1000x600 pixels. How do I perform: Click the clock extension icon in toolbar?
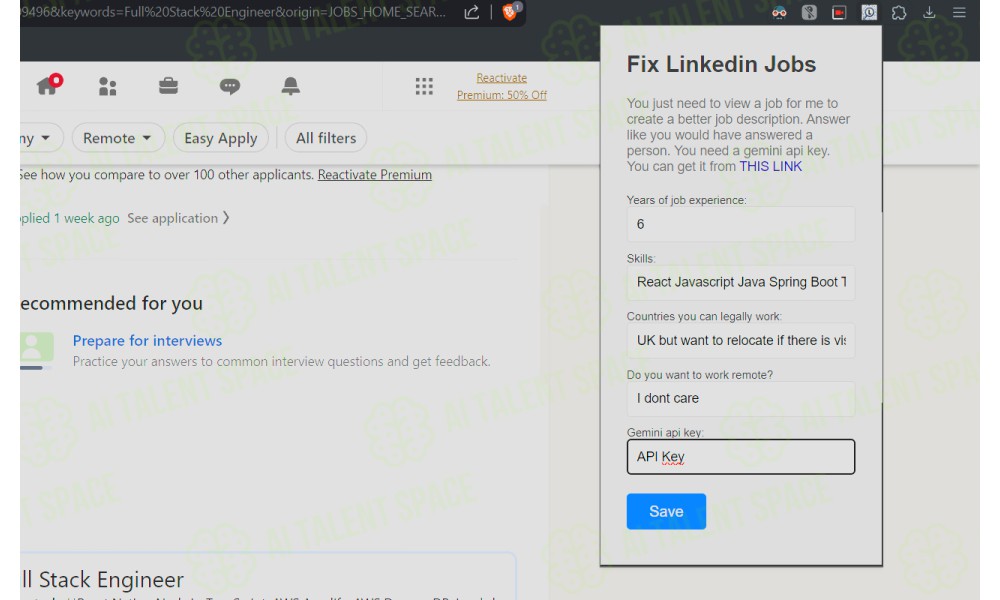click(869, 12)
